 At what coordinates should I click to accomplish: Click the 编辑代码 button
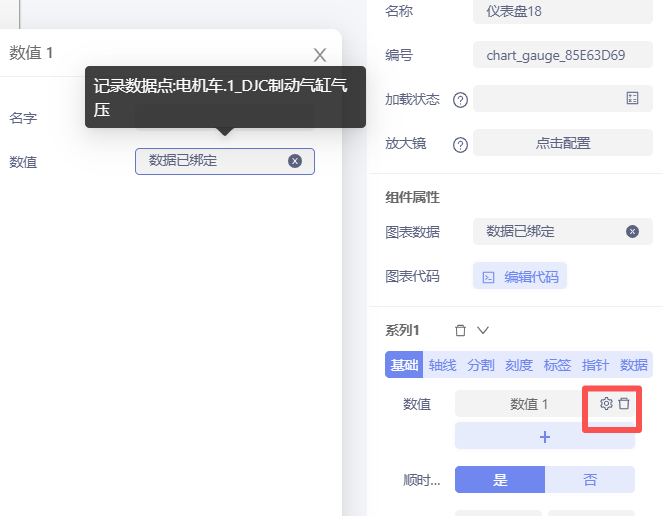(x=520, y=277)
